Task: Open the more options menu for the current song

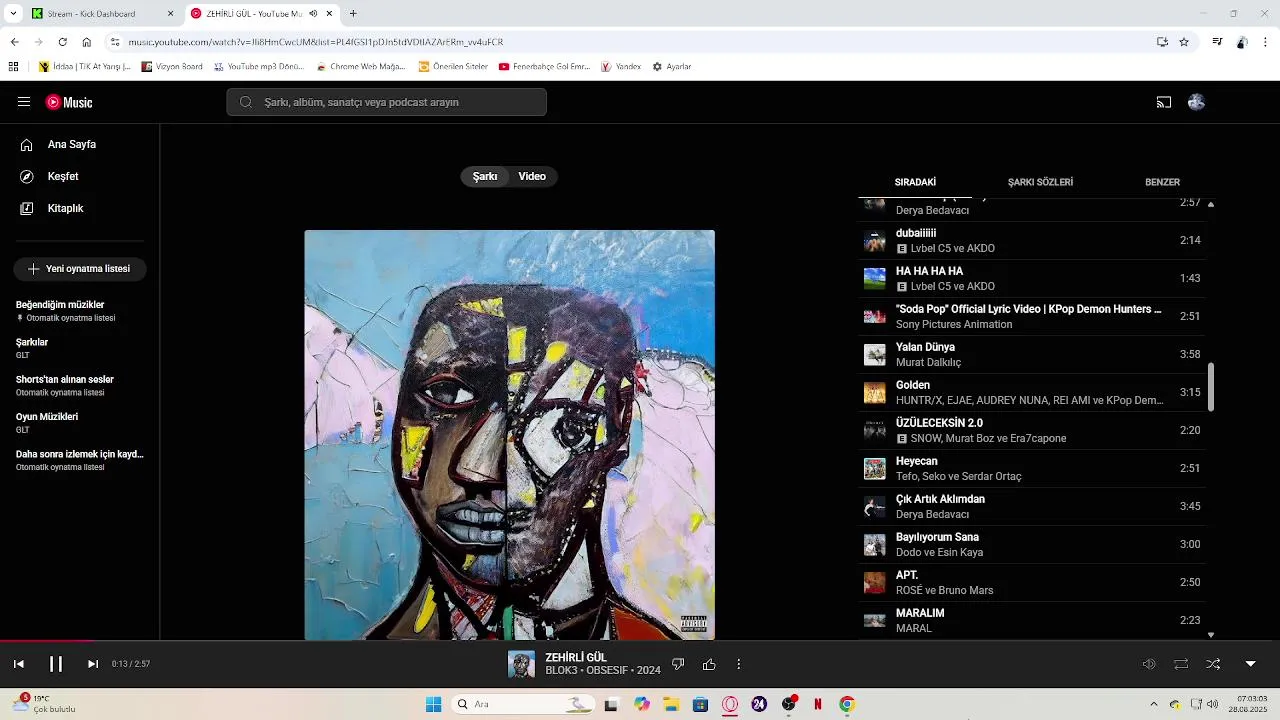Action: (x=739, y=664)
